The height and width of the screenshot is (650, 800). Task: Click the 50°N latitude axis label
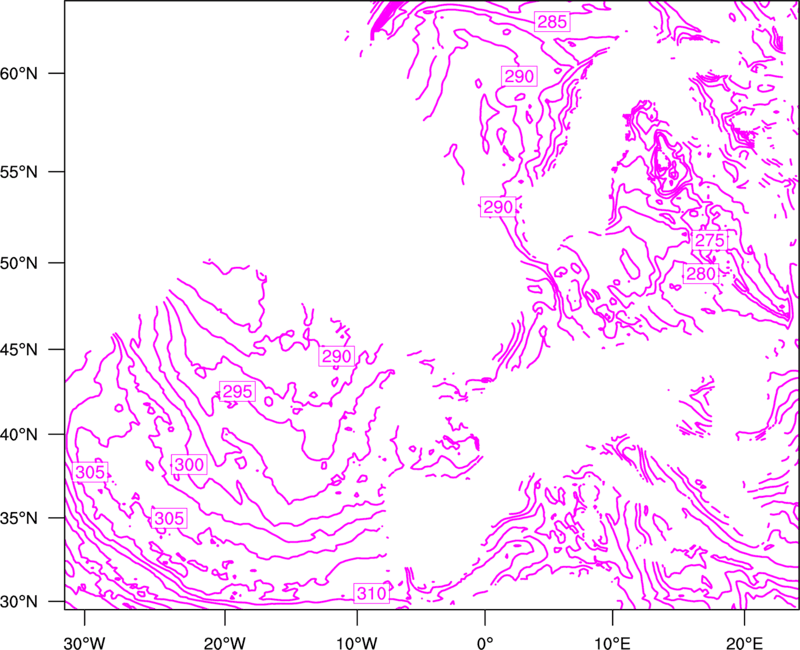(x=19, y=263)
